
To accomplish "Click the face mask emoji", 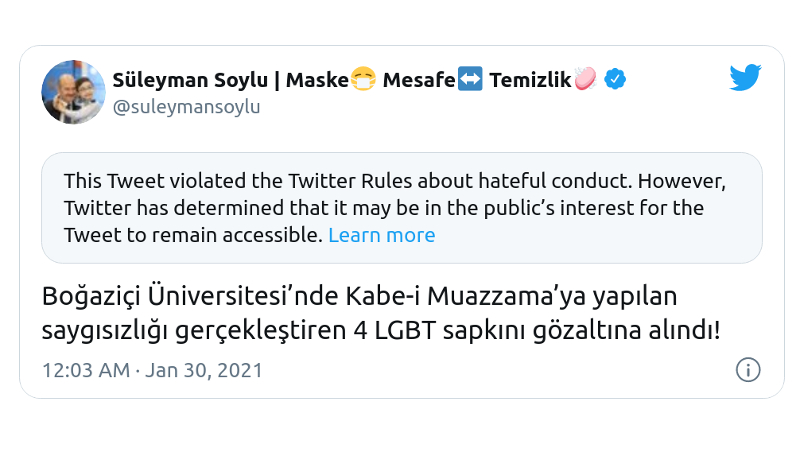I will [x=362, y=79].
